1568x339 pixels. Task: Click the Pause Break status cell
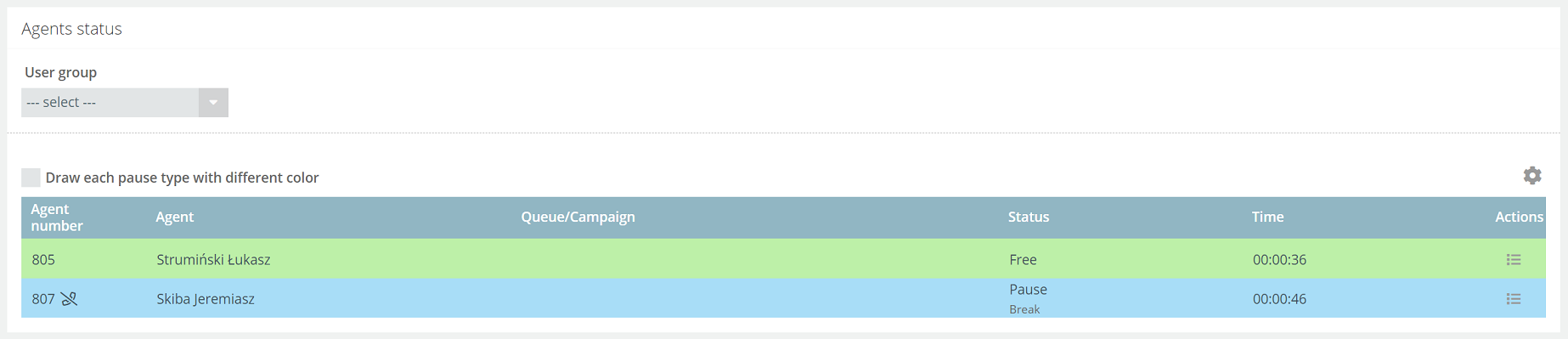pos(1028,298)
